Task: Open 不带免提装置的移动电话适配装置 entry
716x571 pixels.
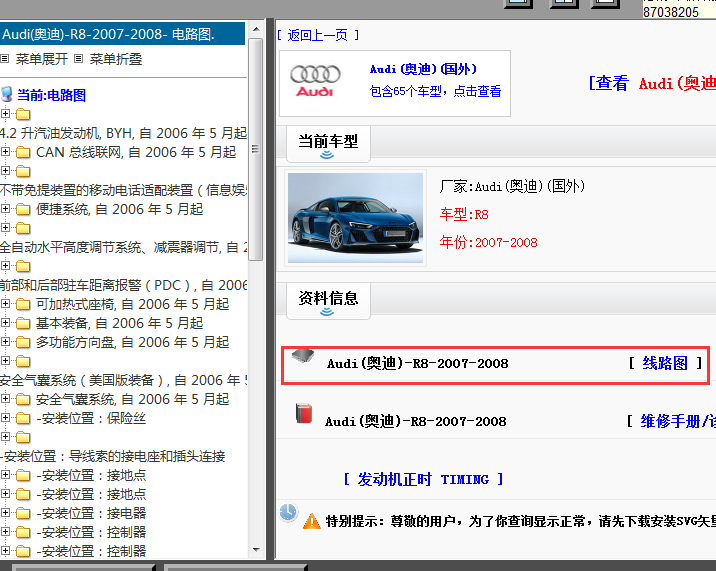Action: (123, 190)
